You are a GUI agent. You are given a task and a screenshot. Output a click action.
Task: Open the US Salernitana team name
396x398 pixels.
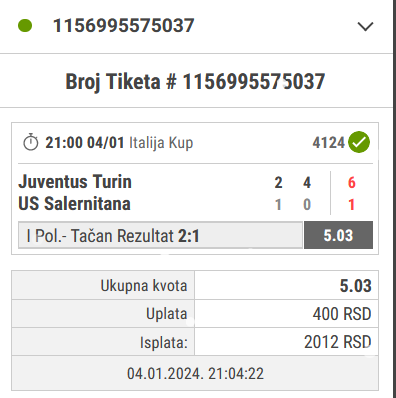[74, 204]
